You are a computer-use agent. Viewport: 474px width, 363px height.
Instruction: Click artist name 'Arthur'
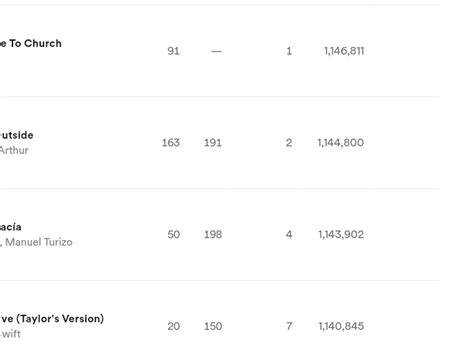point(14,150)
